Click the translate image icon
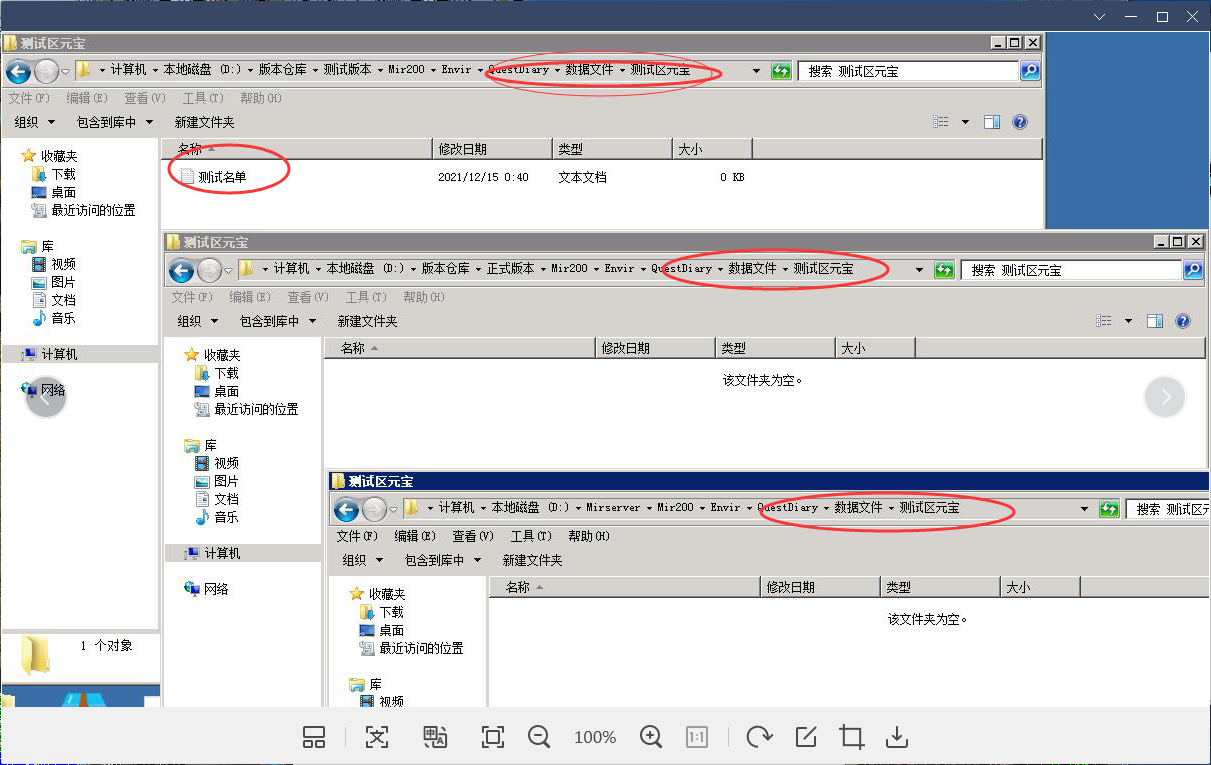Viewport: 1211px width, 765px height. (x=435, y=738)
